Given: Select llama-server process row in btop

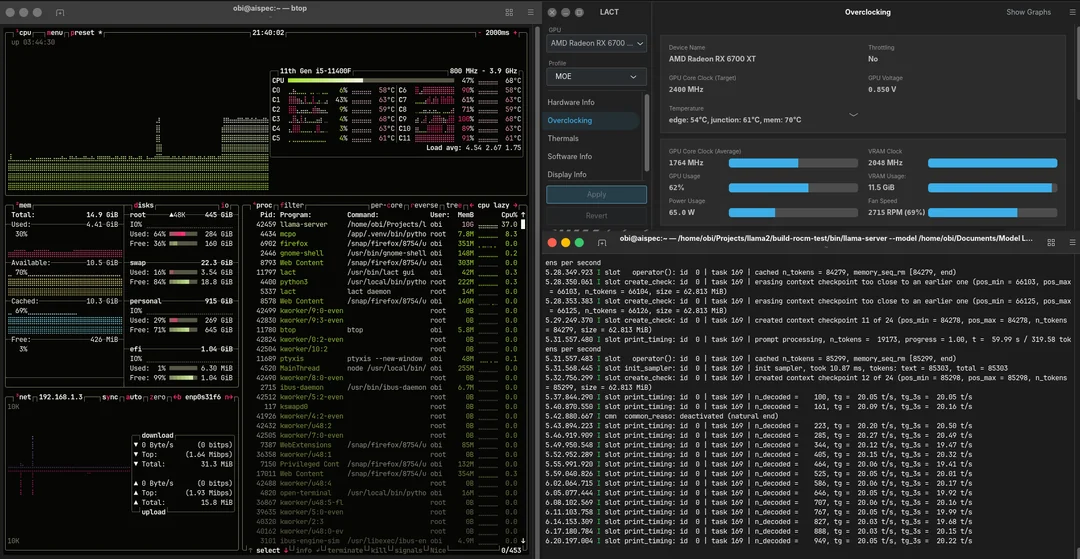Looking at the screenshot, I should coord(384,224).
